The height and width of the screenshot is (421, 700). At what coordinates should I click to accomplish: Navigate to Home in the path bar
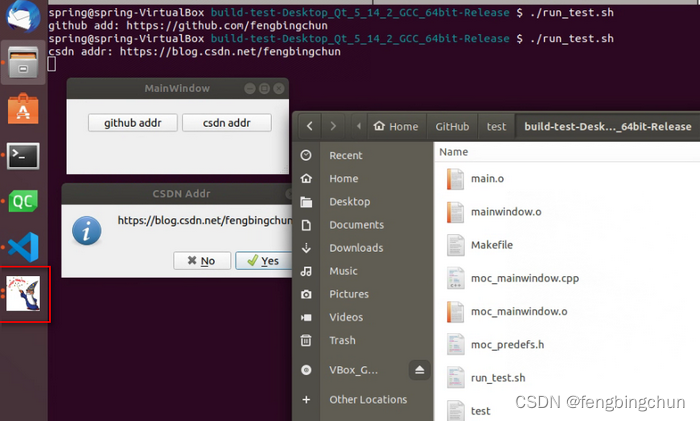click(x=396, y=126)
